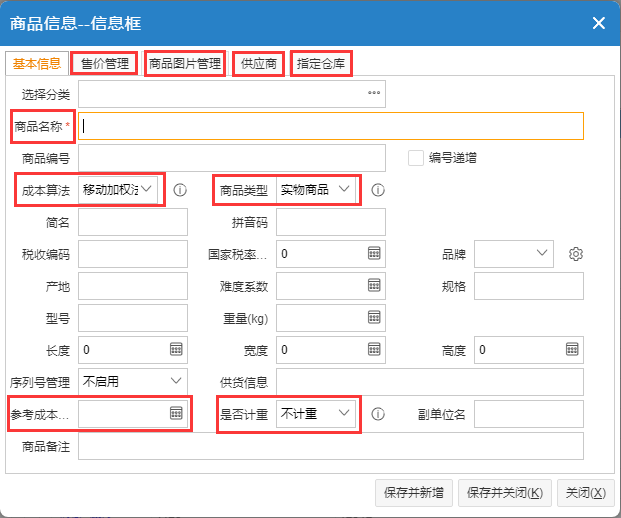Click the 商品备注 input field

click(x=331, y=446)
